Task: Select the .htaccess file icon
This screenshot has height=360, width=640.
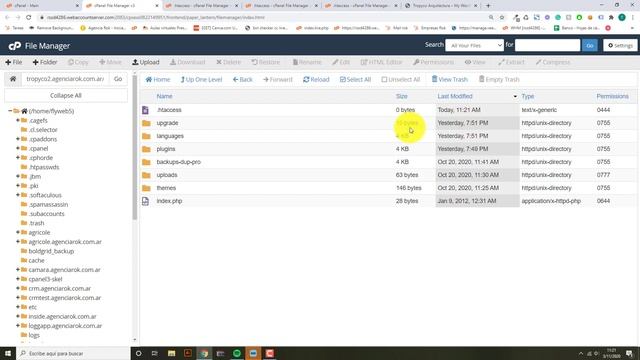Action: click(x=145, y=110)
